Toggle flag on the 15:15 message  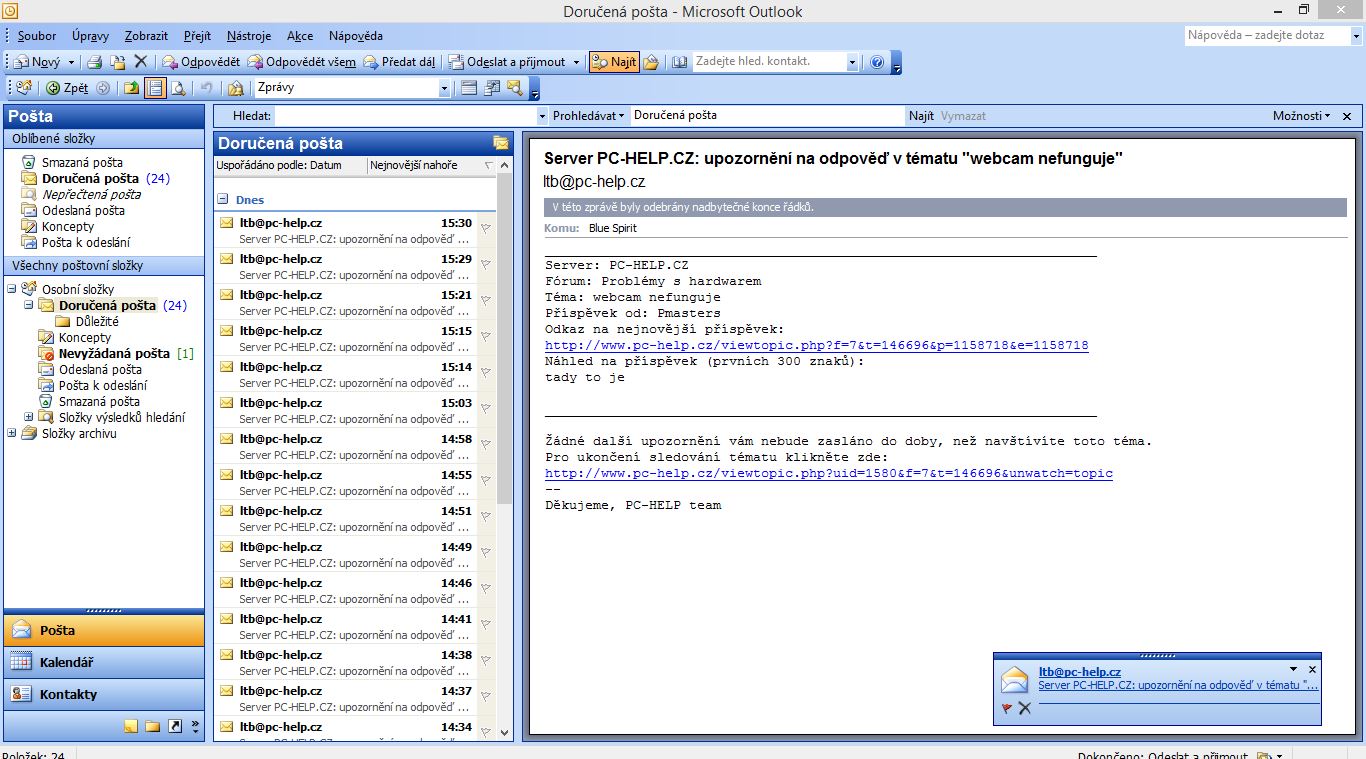click(x=486, y=337)
